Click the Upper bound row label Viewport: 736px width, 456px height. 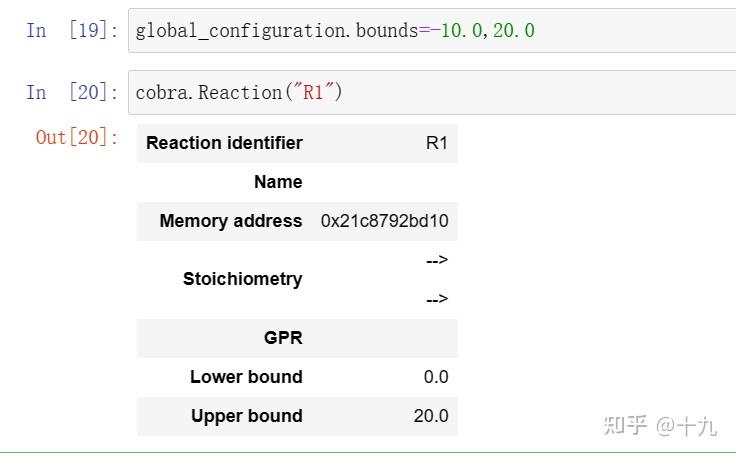pos(246,416)
